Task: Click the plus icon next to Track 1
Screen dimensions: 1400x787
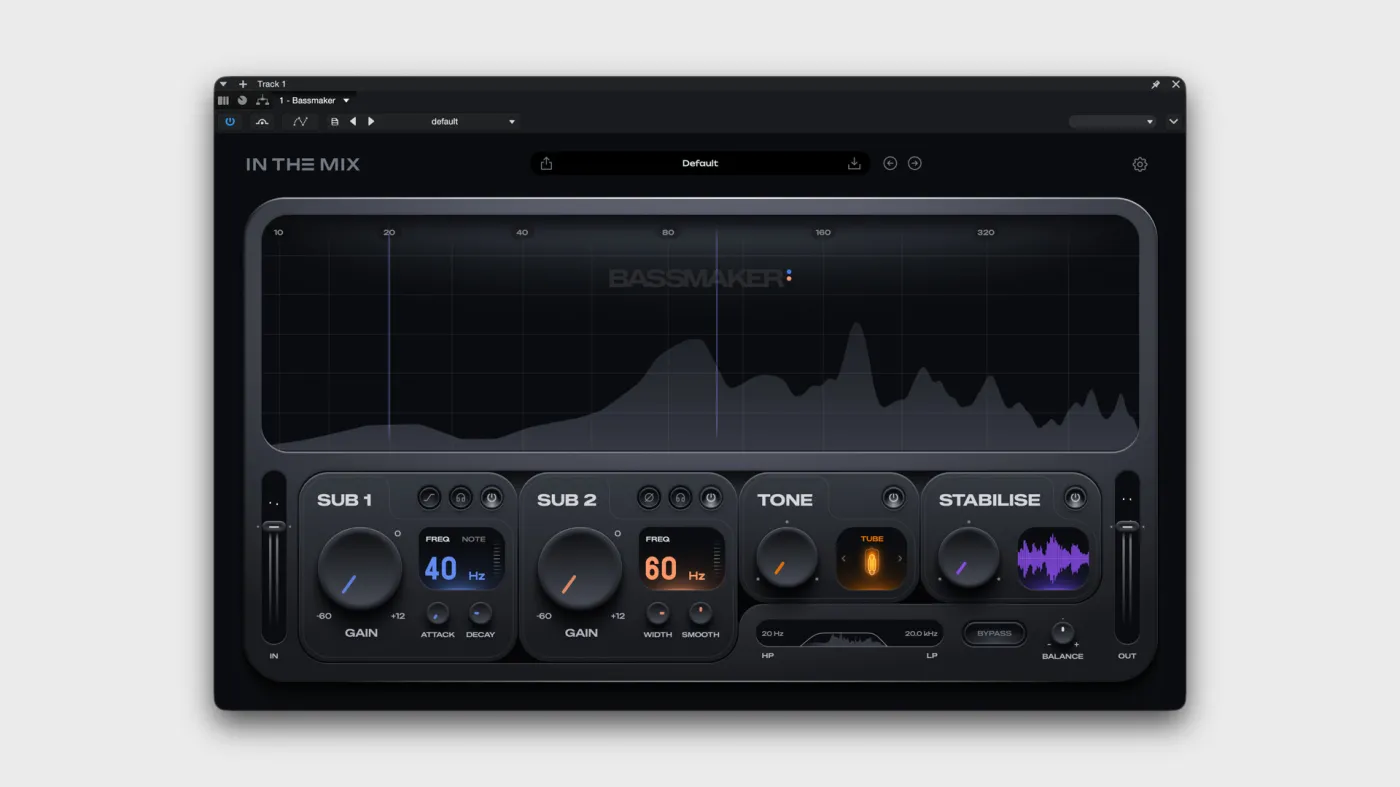Action: click(243, 84)
